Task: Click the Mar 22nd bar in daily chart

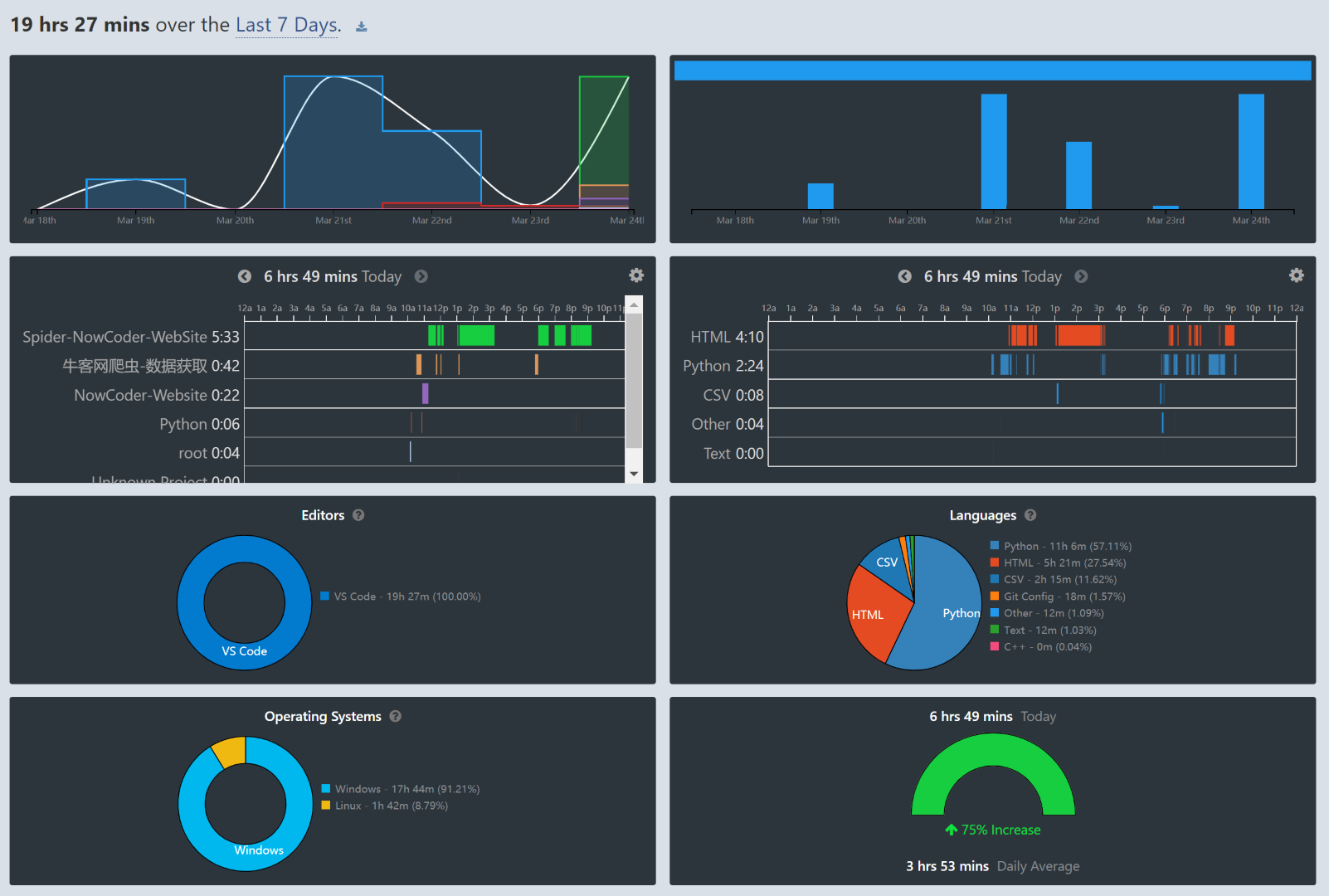Action: (1078, 175)
